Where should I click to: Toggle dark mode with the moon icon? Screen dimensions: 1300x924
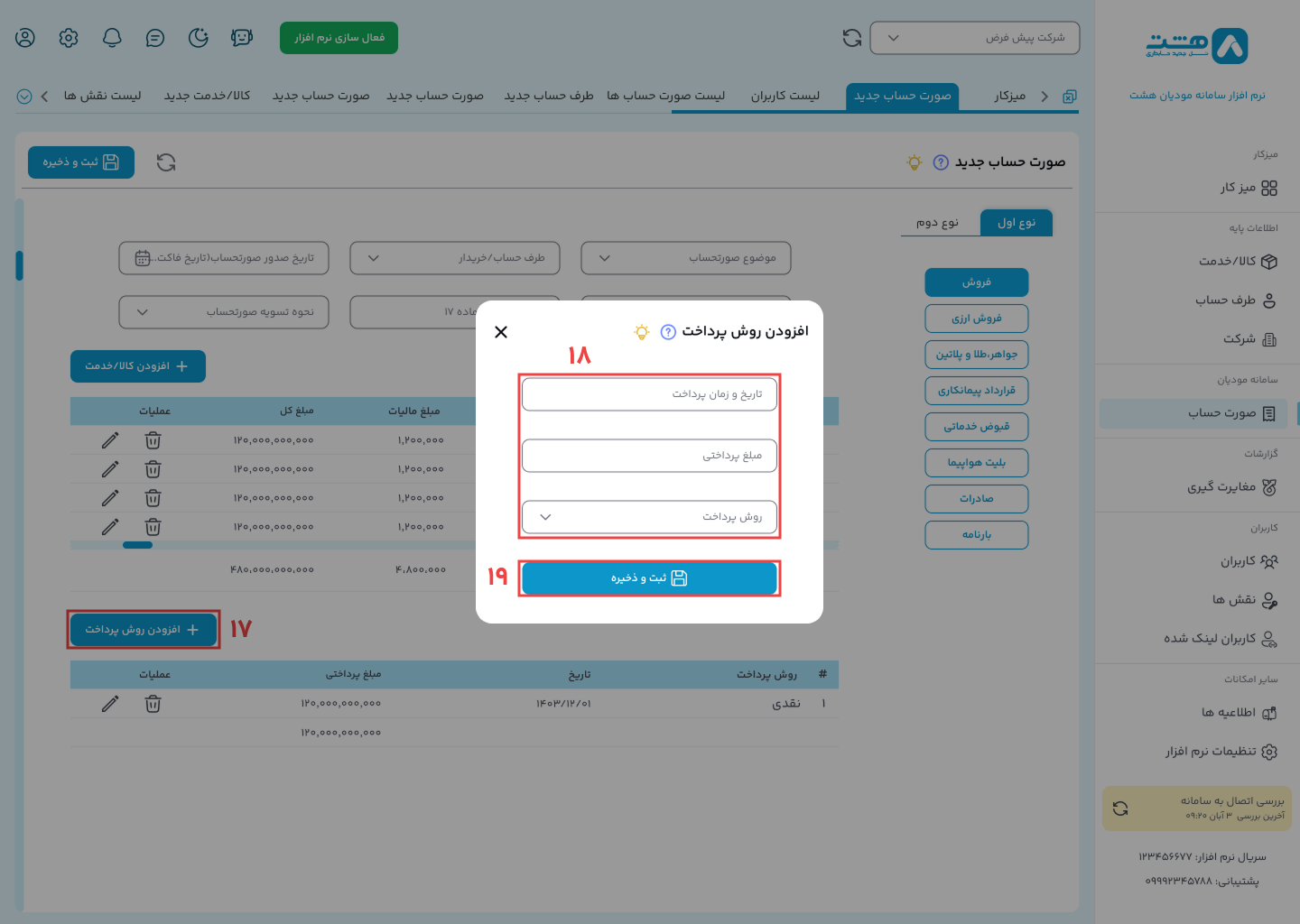click(x=198, y=38)
